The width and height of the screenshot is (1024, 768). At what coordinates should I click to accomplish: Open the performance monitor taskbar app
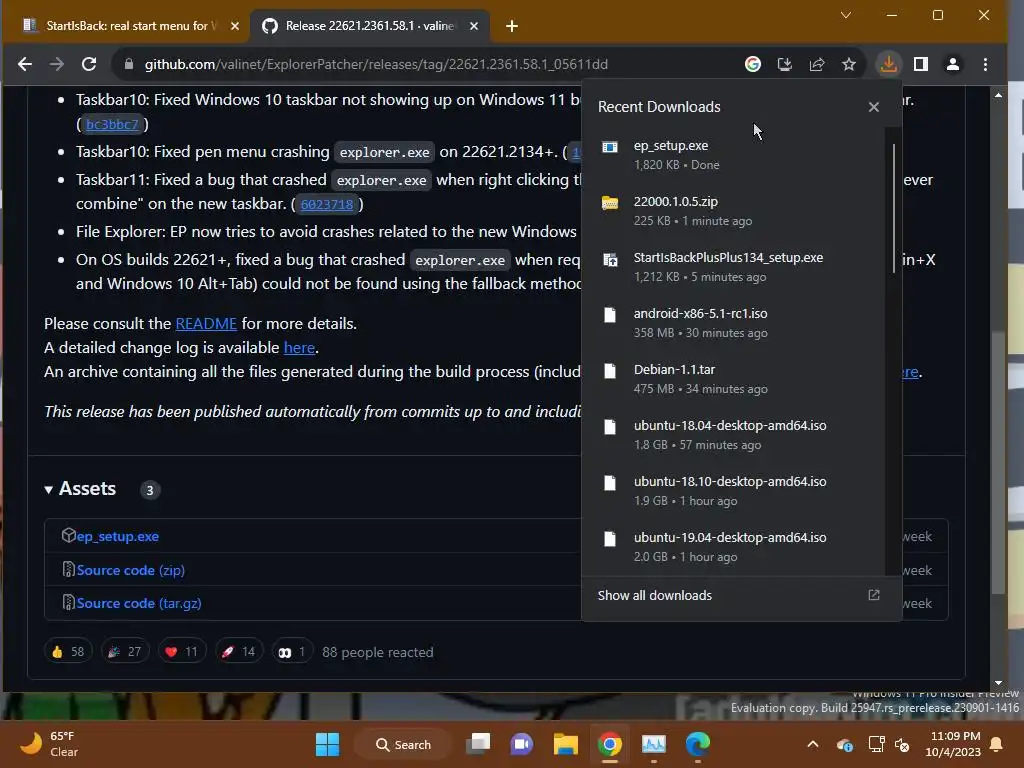click(654, 744)
